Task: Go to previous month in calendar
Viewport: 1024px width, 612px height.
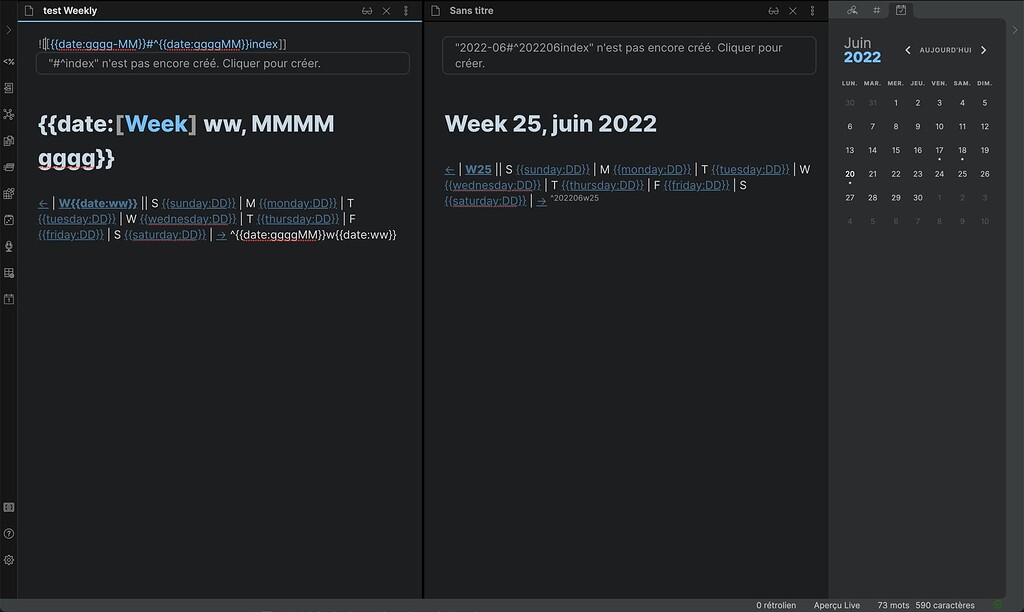Action: 908,50
